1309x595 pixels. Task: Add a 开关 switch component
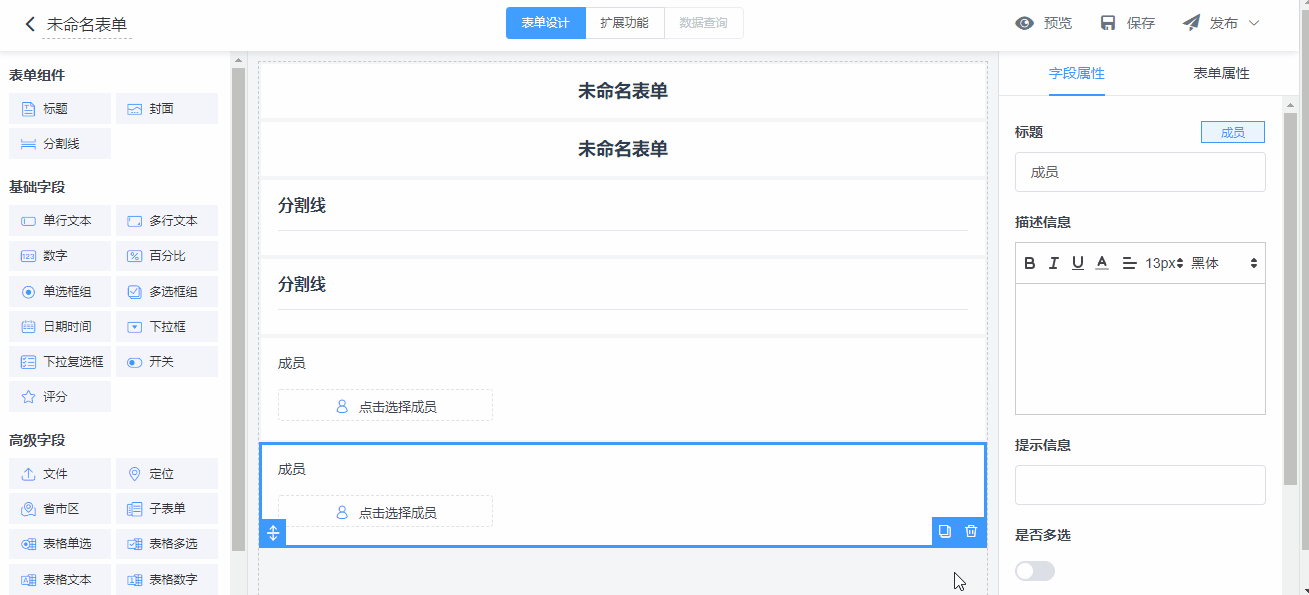click(x=166, y=362)
